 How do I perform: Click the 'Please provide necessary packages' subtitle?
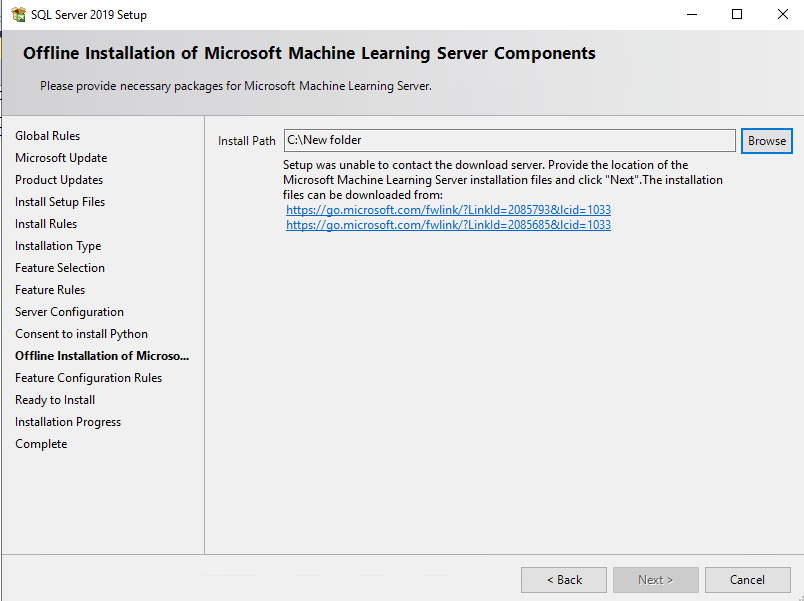coord(236,86)
